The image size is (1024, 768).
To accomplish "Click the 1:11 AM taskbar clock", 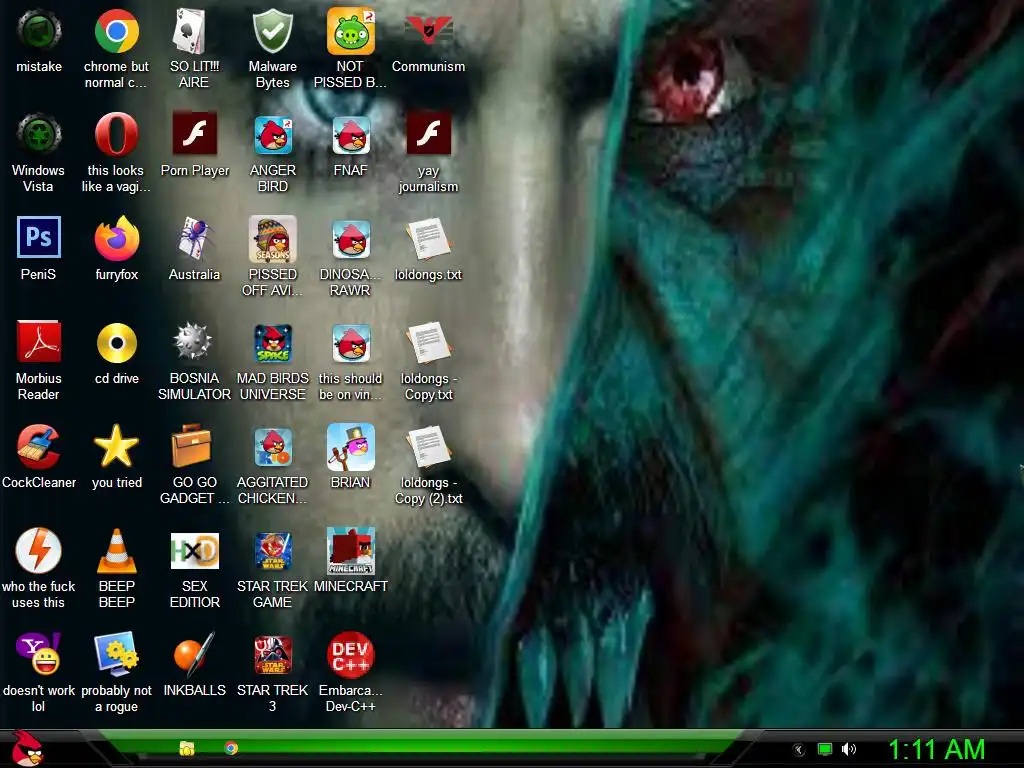I will [936, 750].
